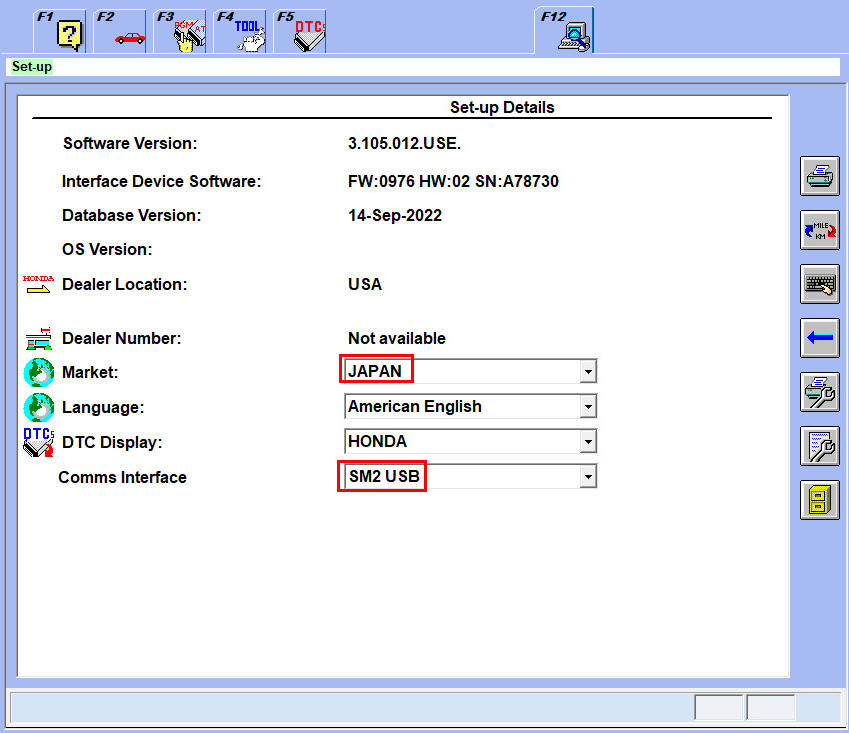Screen dimensions: 849x733
Task: Expand the Comms Interface dropdown arrow
Action: coord(587,477)
